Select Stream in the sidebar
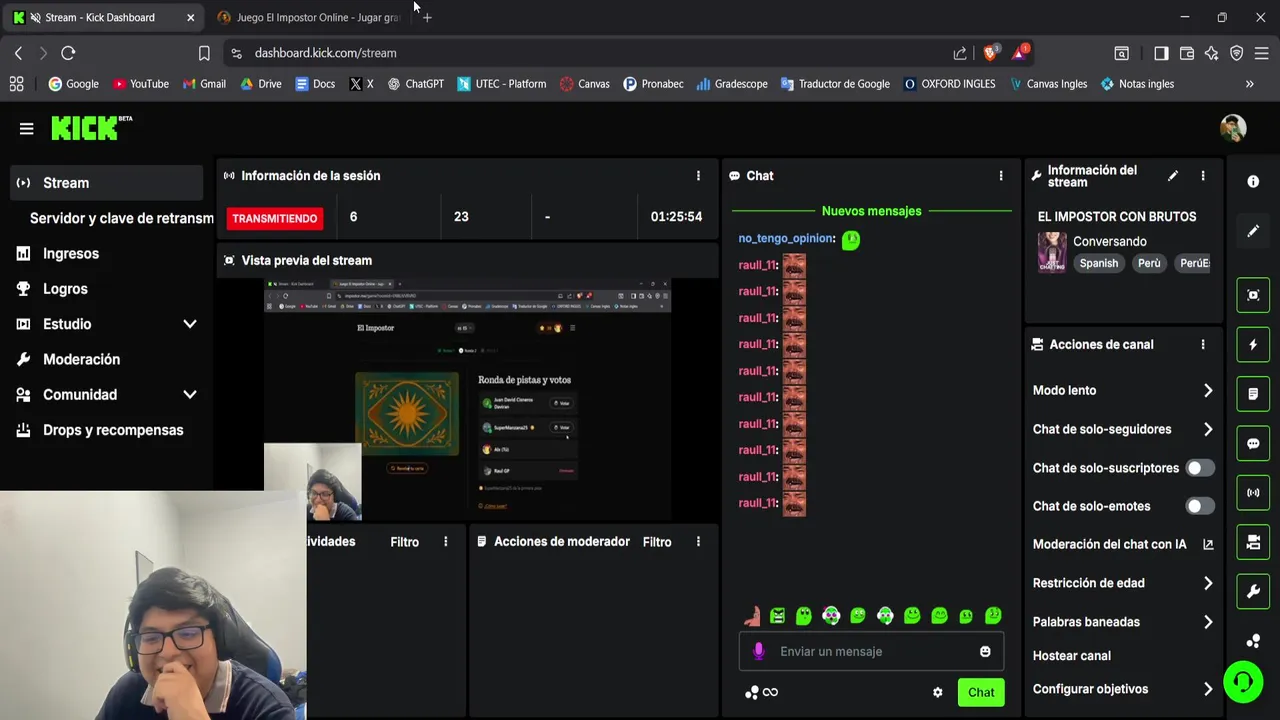 tap(107, 183)
